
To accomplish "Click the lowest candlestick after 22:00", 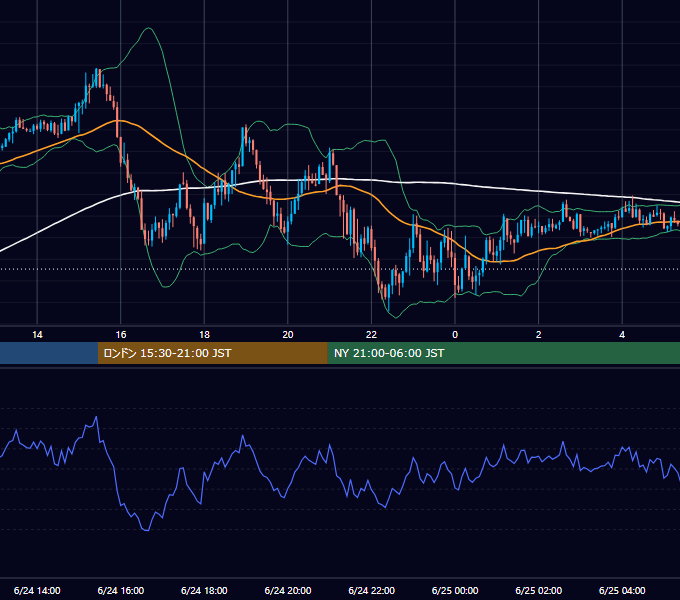I will (x=389, y=299).
